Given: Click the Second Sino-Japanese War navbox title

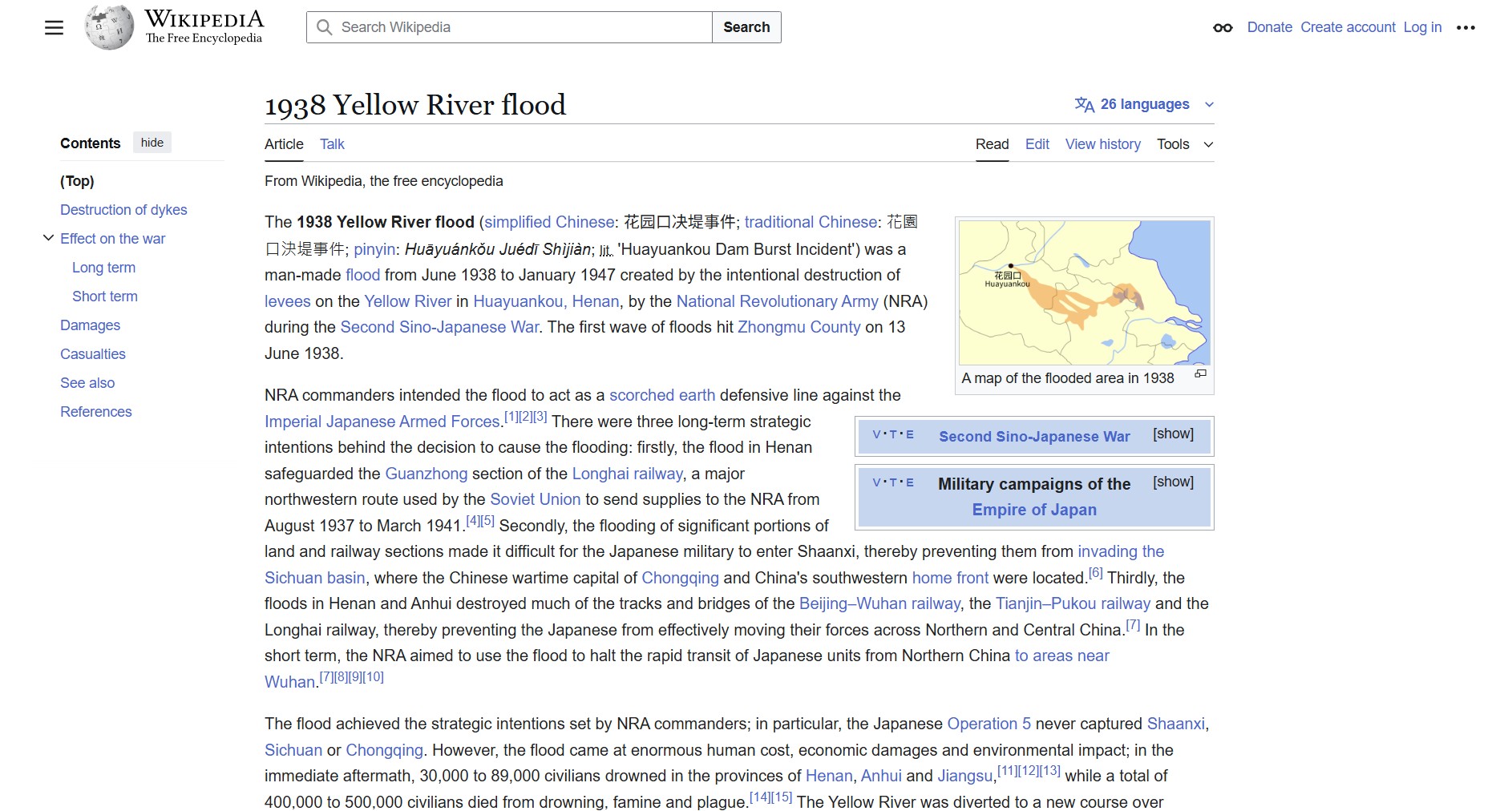Looking at the screenshot, I should click(1034, 437).
